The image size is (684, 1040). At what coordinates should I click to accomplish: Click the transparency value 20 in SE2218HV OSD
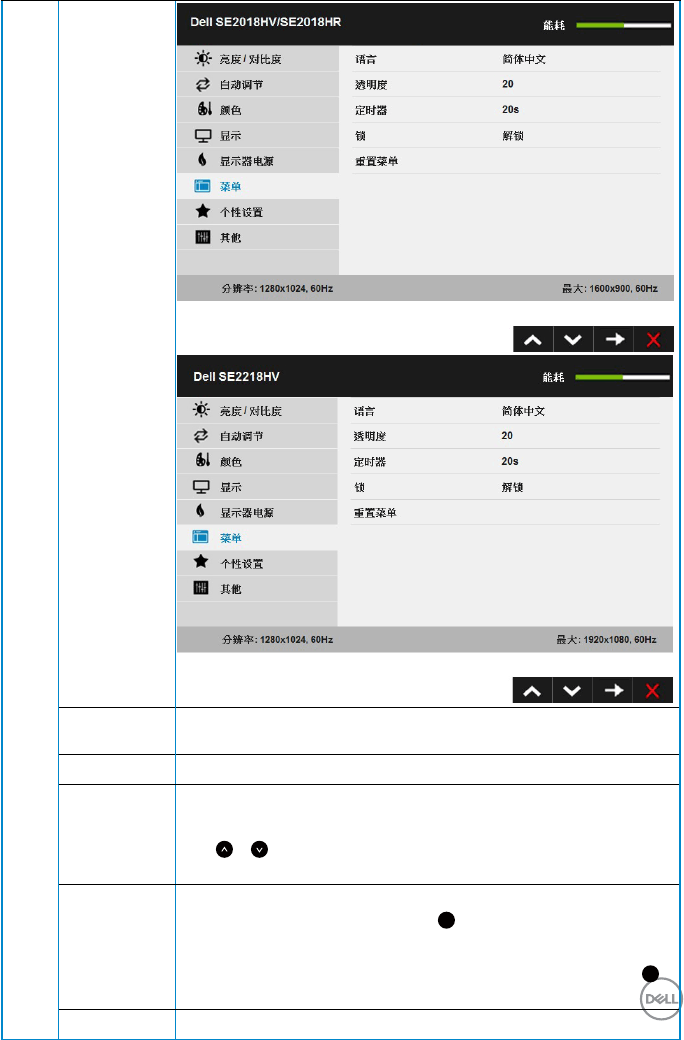(507, 435)
